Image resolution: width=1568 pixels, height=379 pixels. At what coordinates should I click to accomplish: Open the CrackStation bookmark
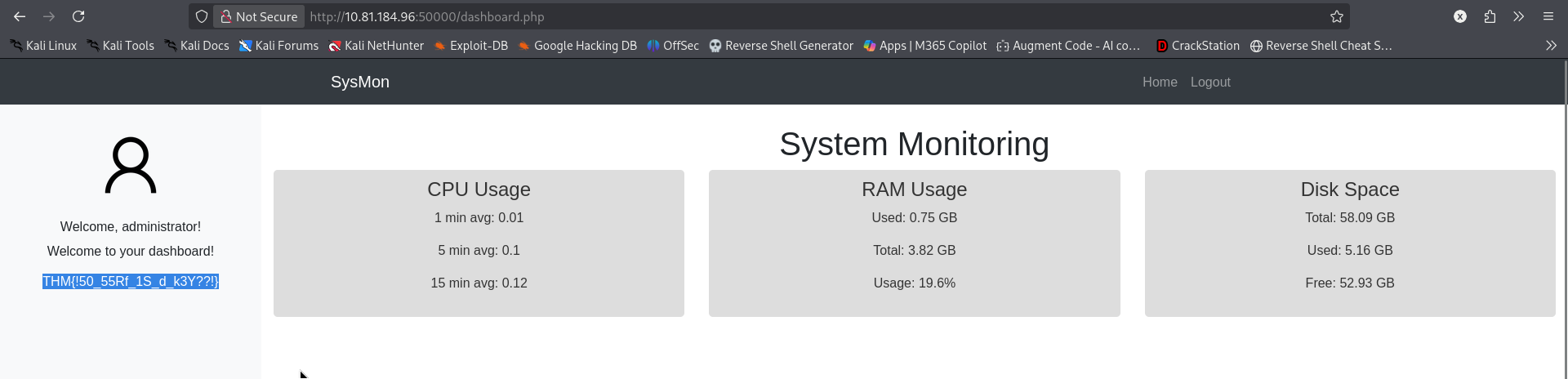1198,46
